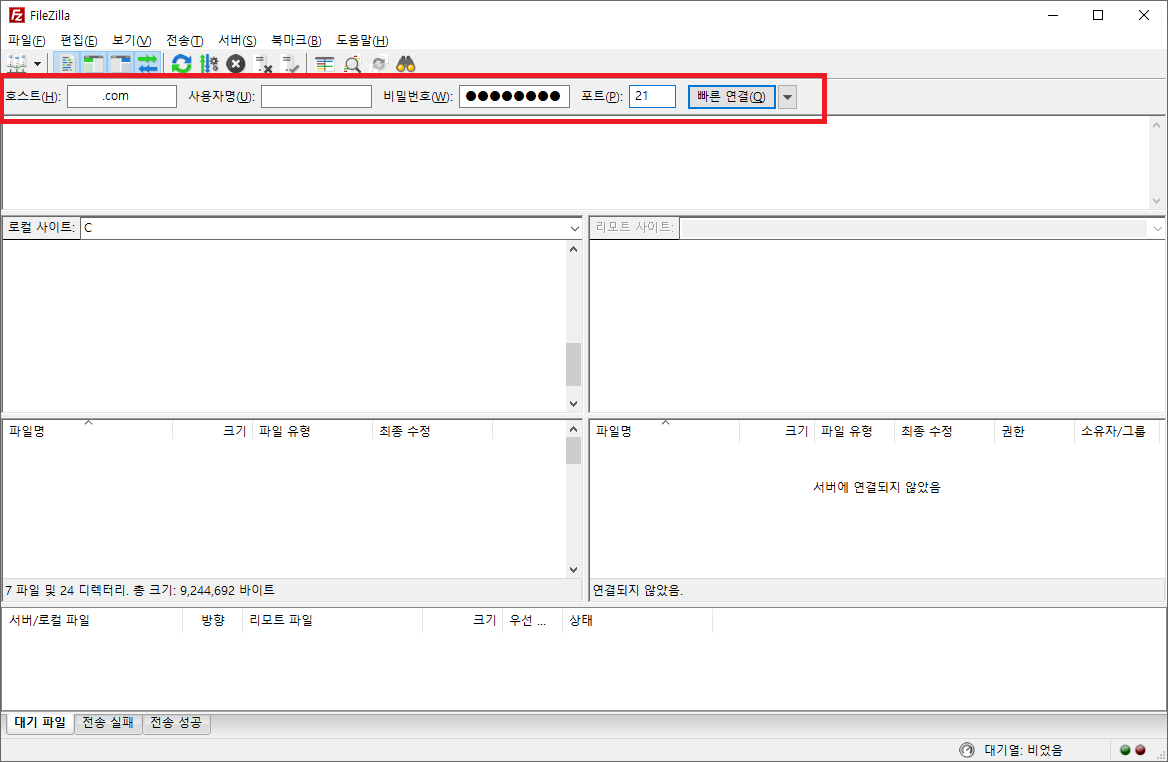Click the 상태 queue column header
The height and width of the screenshot is (762, 1168).
point(637,620)
